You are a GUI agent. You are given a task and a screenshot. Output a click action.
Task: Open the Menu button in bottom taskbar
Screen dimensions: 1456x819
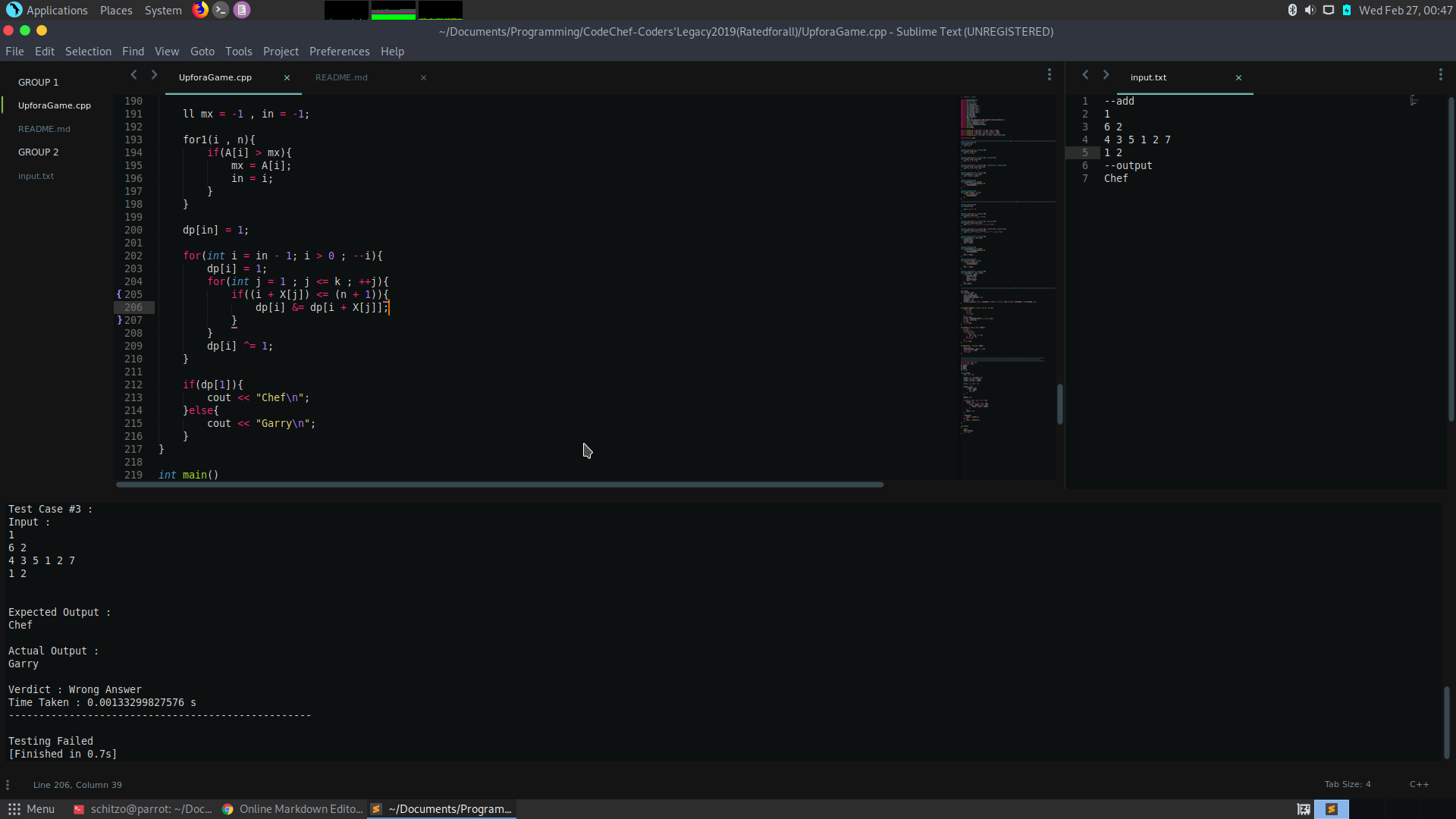click(32, 809)
